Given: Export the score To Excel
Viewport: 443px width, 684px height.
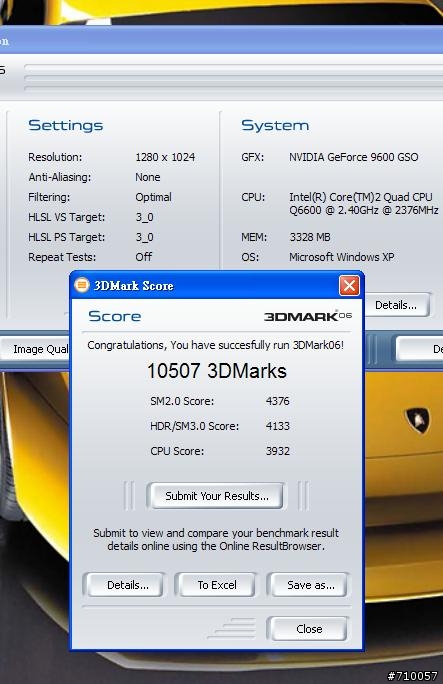Looking at the screenshot, I should 216,585.
